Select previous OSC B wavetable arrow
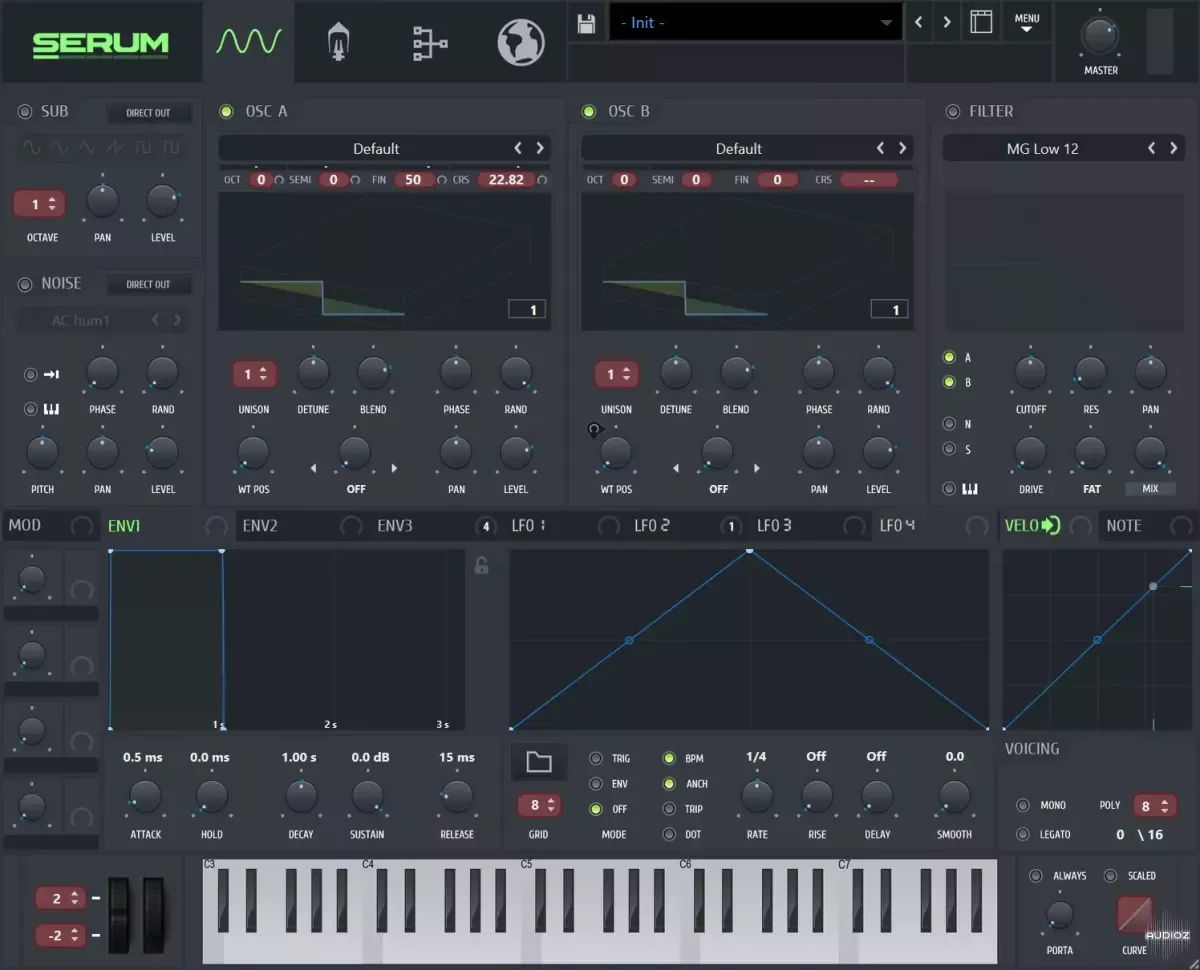 click(x=880, y=148)
